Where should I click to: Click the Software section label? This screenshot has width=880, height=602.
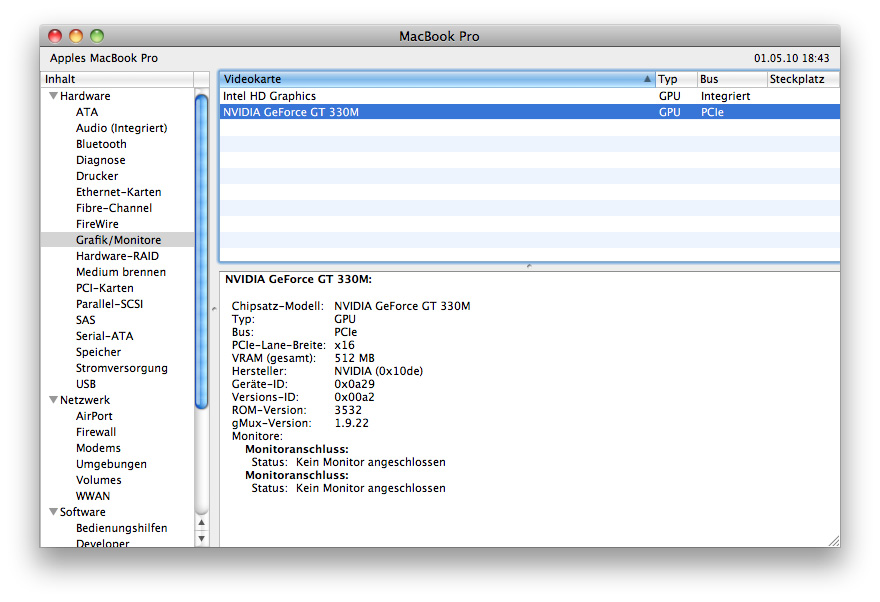(82, 512)
